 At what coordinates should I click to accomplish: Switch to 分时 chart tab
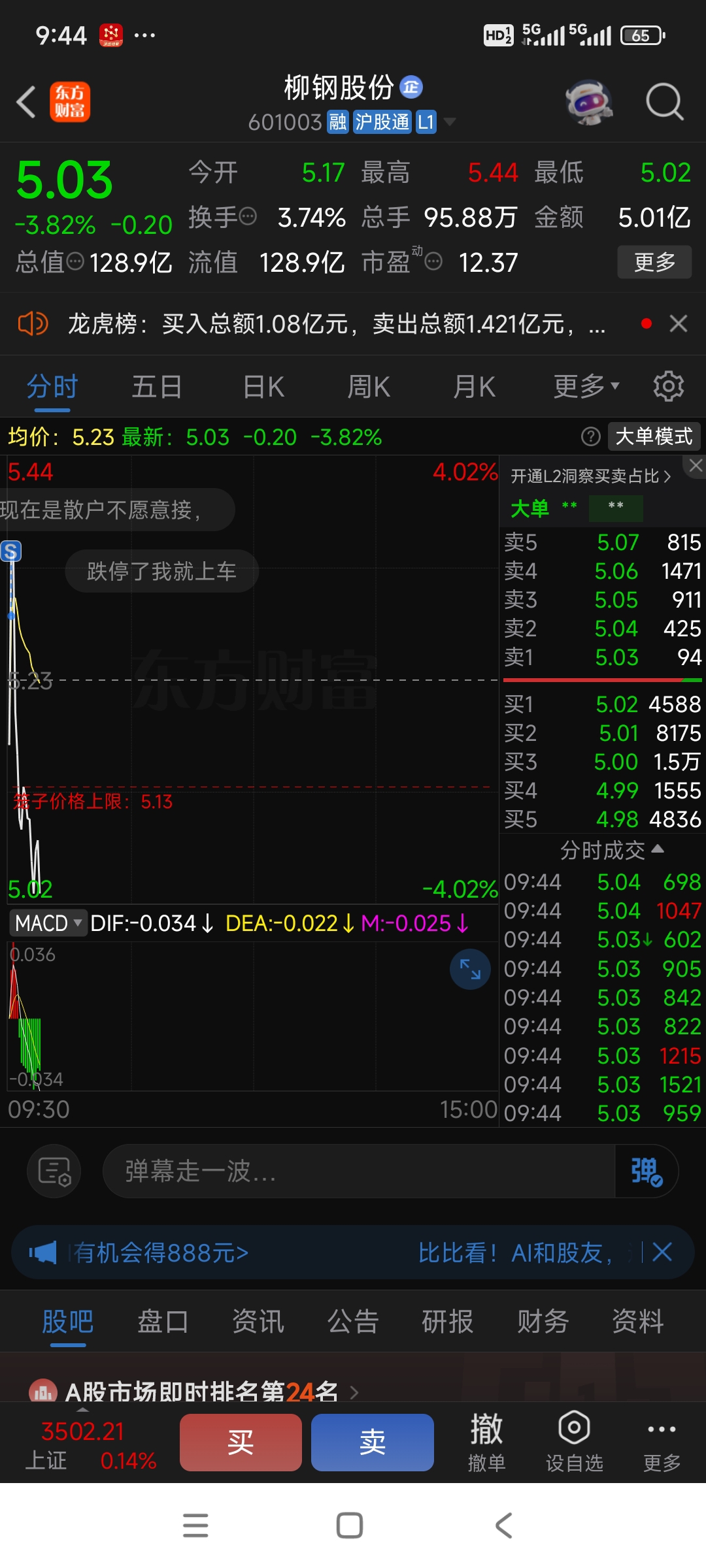pyautogui.click(x=52, y=387)
